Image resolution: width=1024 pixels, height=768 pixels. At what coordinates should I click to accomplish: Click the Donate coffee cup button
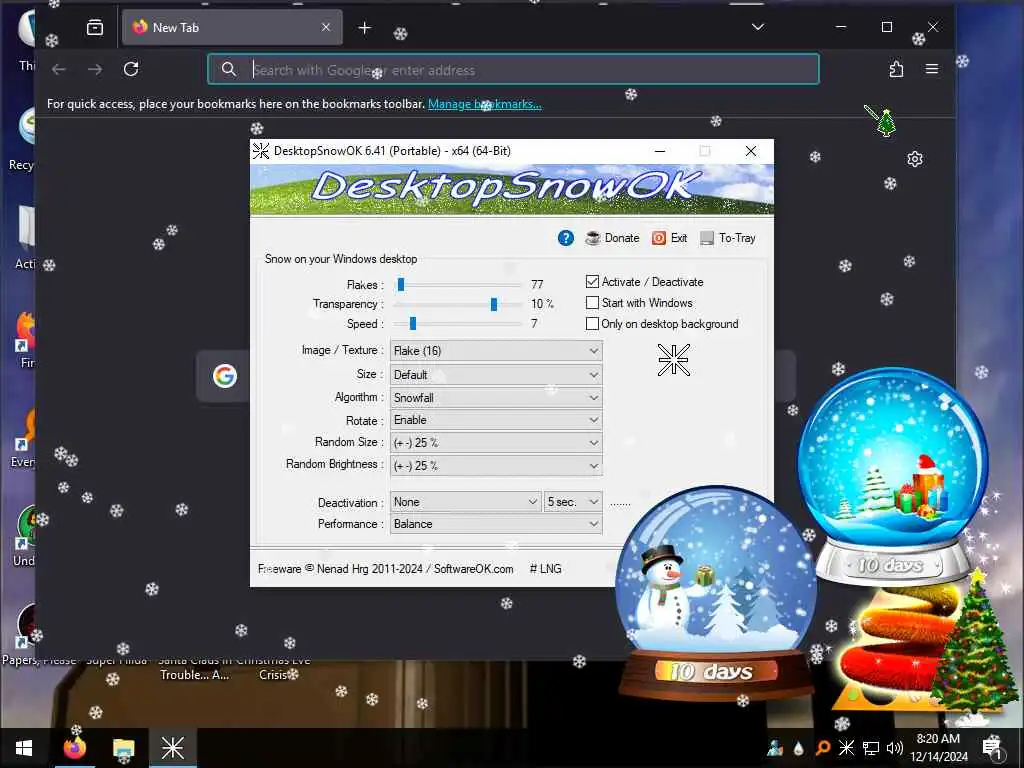coord(612,238)
